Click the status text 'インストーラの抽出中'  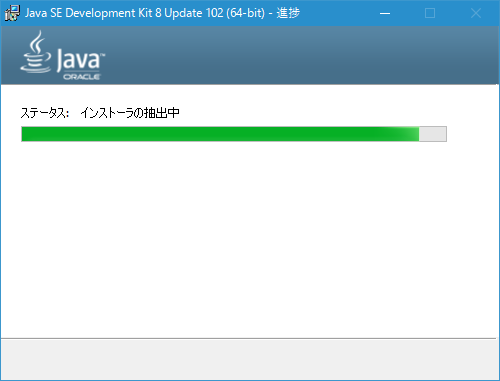click(130, 113)
